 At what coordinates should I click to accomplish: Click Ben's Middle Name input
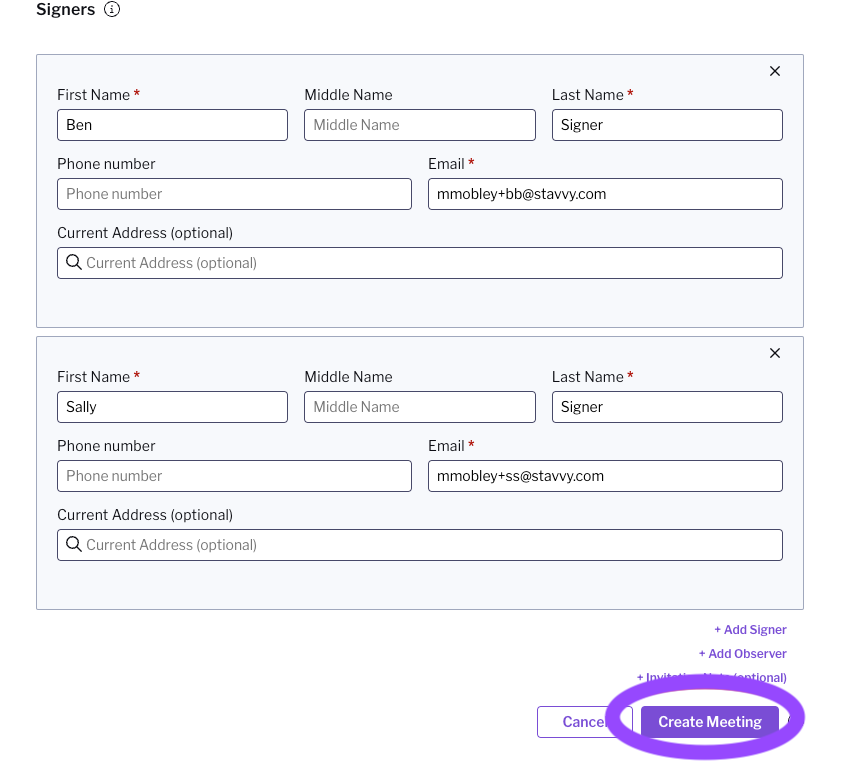click(x=420, y=125)
